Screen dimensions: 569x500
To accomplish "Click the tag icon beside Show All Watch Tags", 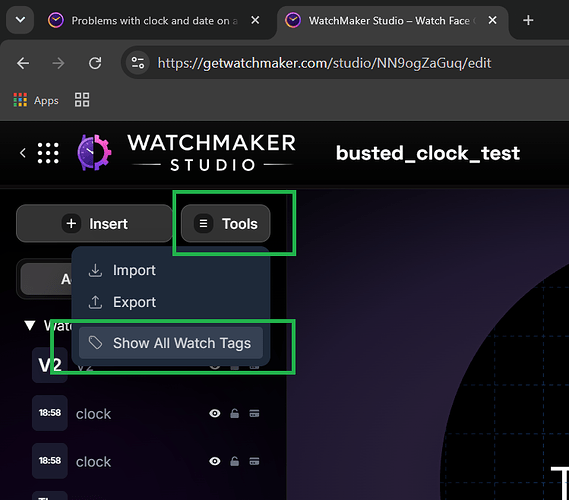I will tap(95, 343).
